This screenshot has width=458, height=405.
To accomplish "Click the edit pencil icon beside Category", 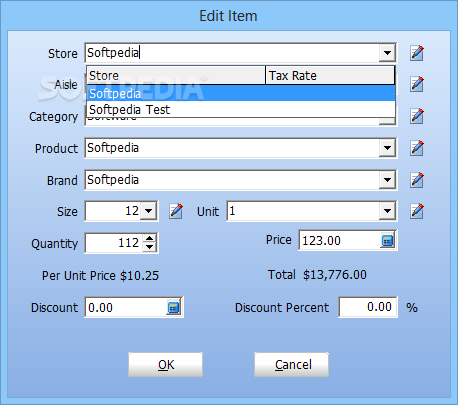I will [x=417, y=116].
